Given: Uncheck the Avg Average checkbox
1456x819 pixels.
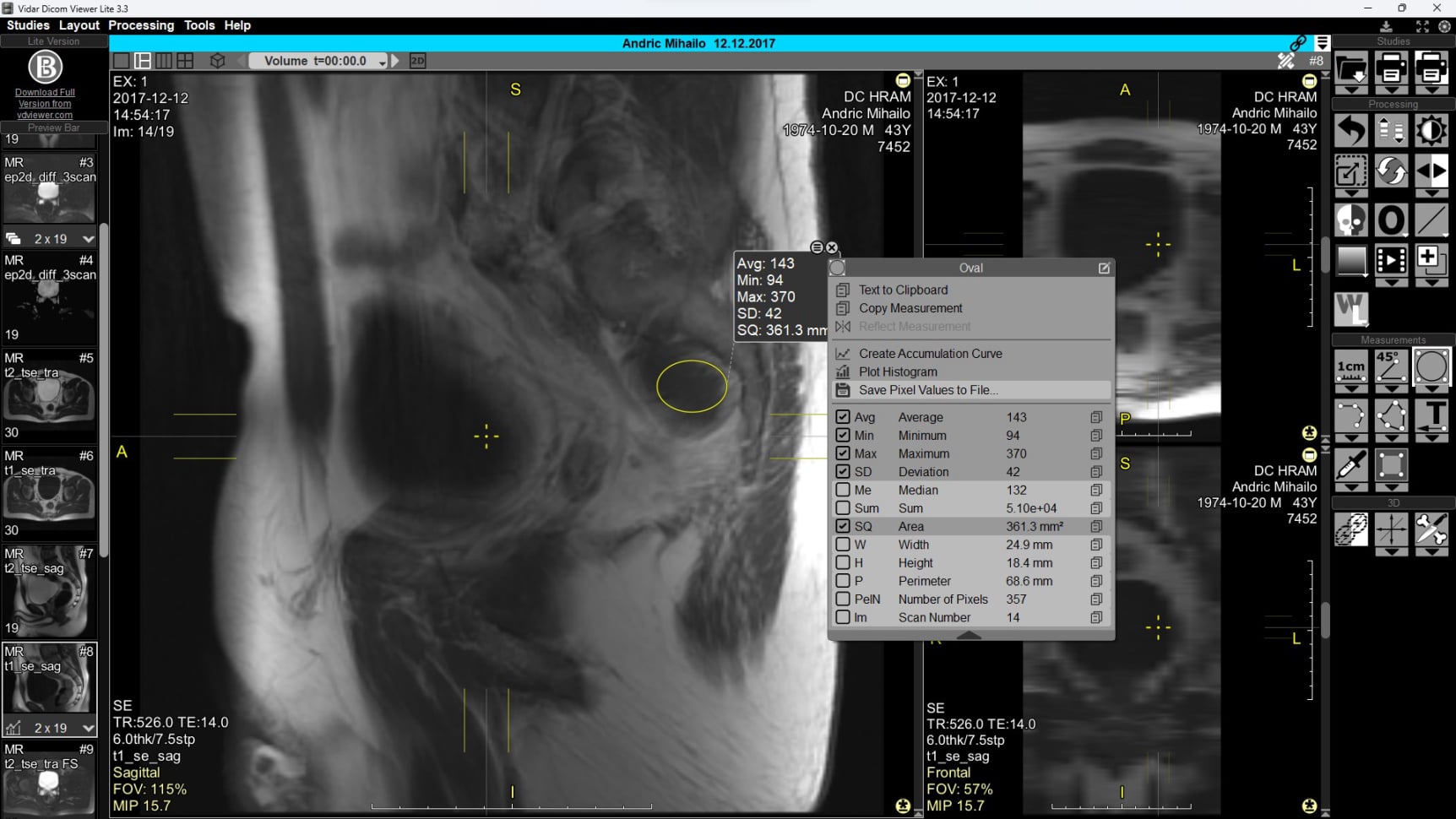Looking at the screenshot, I should (x=843, y=417).
